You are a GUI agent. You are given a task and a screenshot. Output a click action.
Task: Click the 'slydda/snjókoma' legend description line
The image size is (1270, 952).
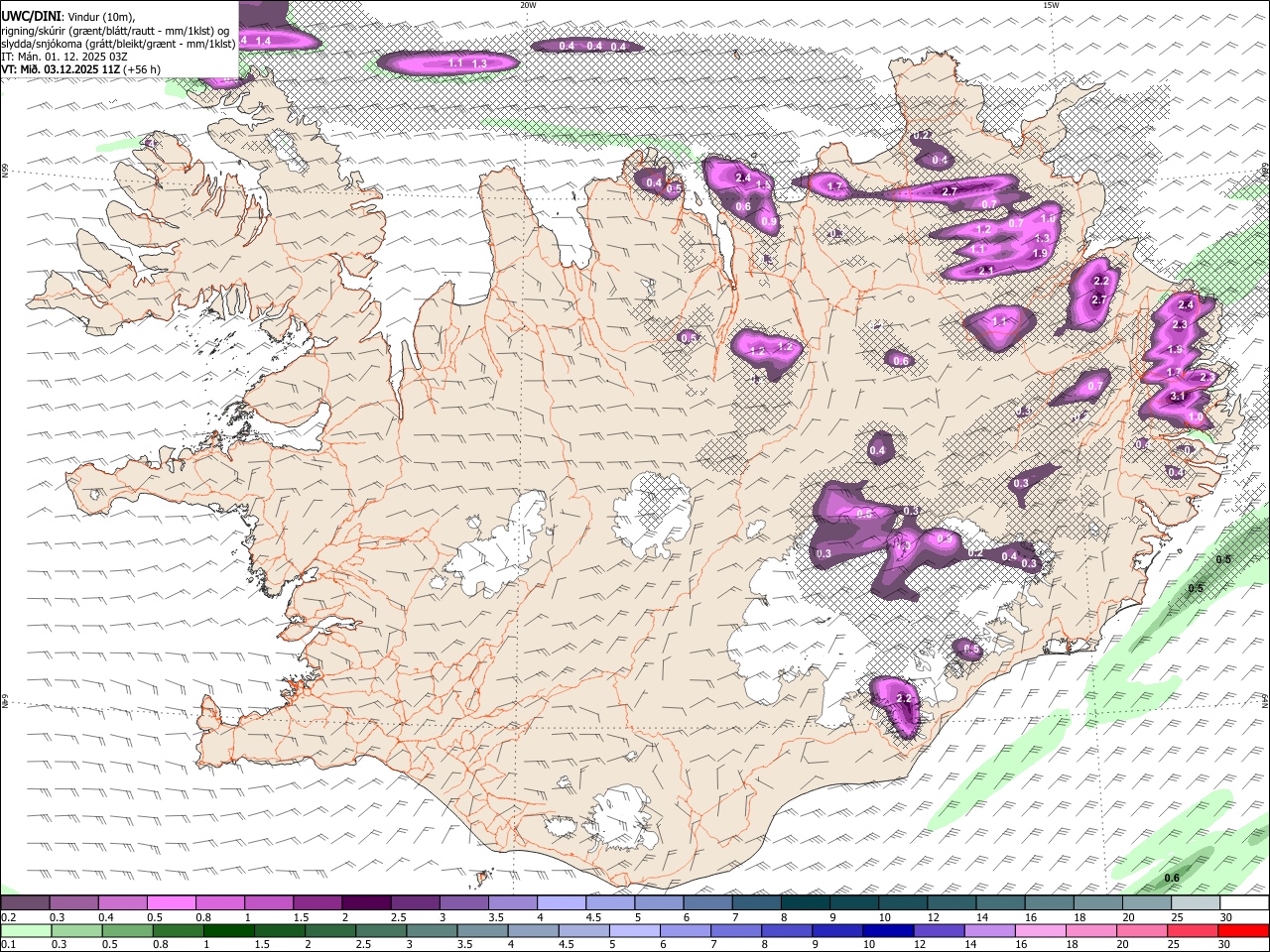118,43
